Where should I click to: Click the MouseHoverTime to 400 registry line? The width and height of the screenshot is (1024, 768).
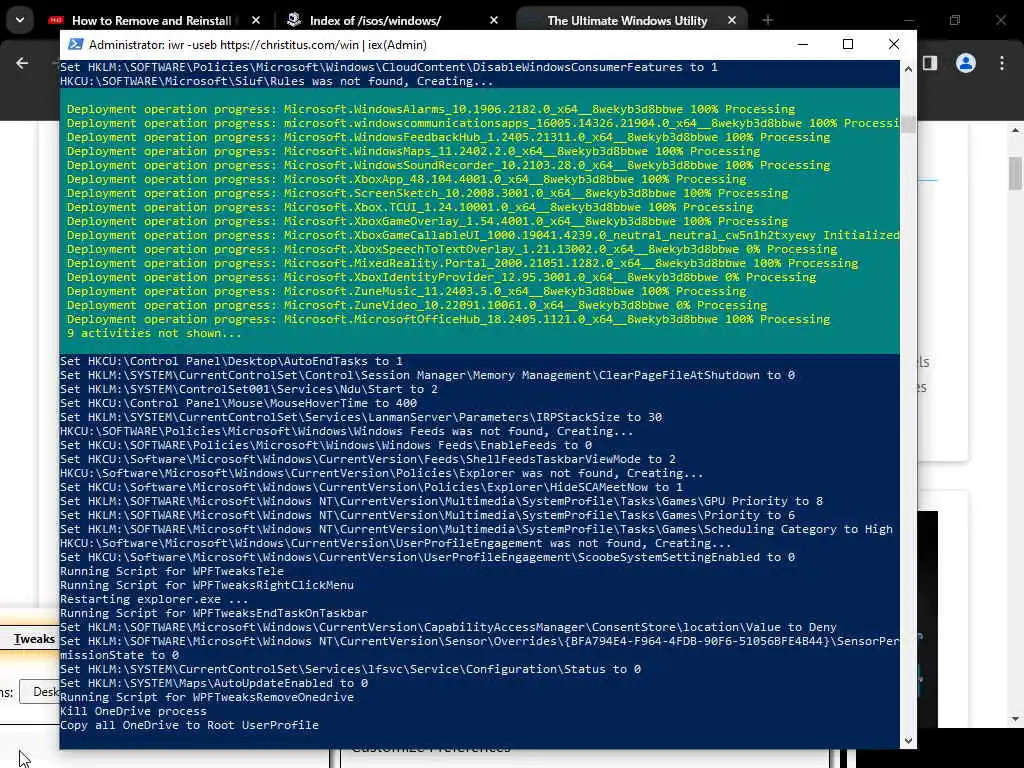tap(238, 403)
